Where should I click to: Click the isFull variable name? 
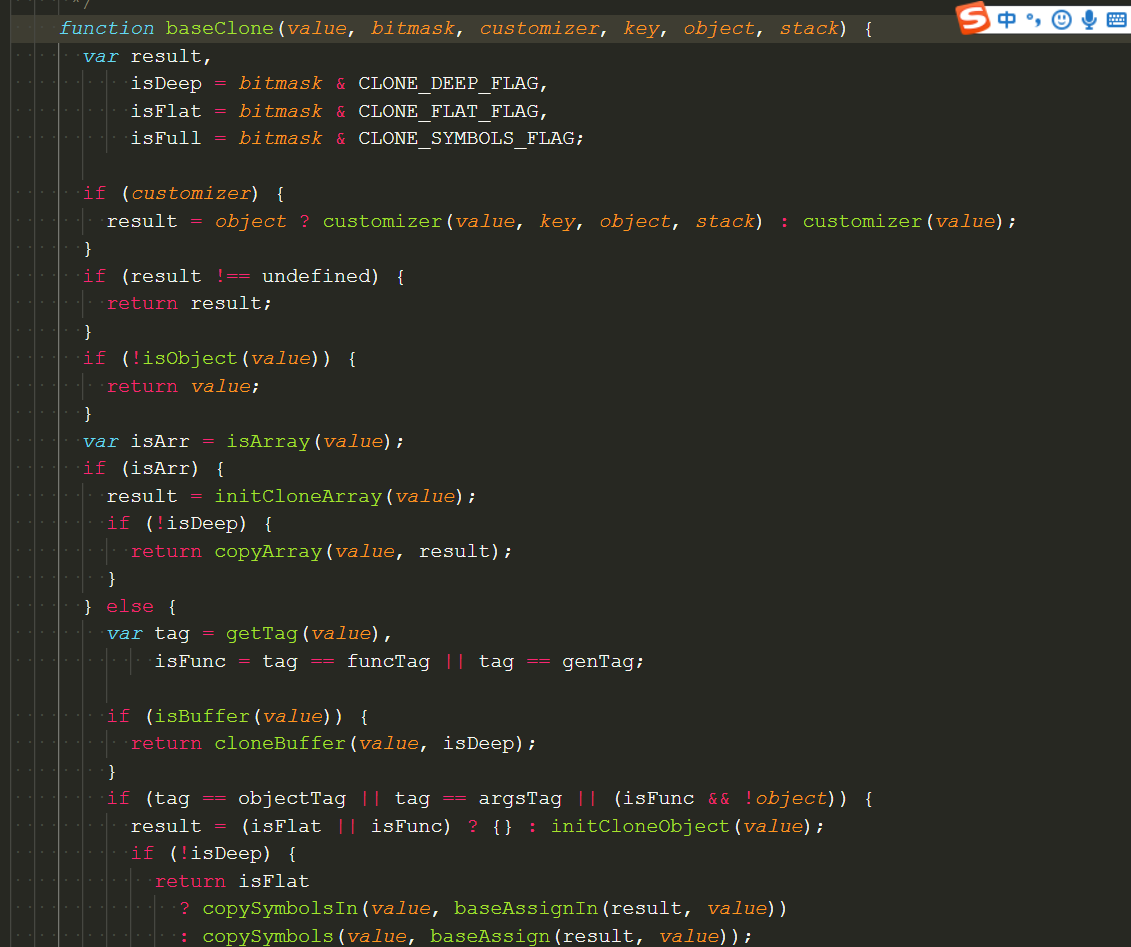[x=166, y=138]
